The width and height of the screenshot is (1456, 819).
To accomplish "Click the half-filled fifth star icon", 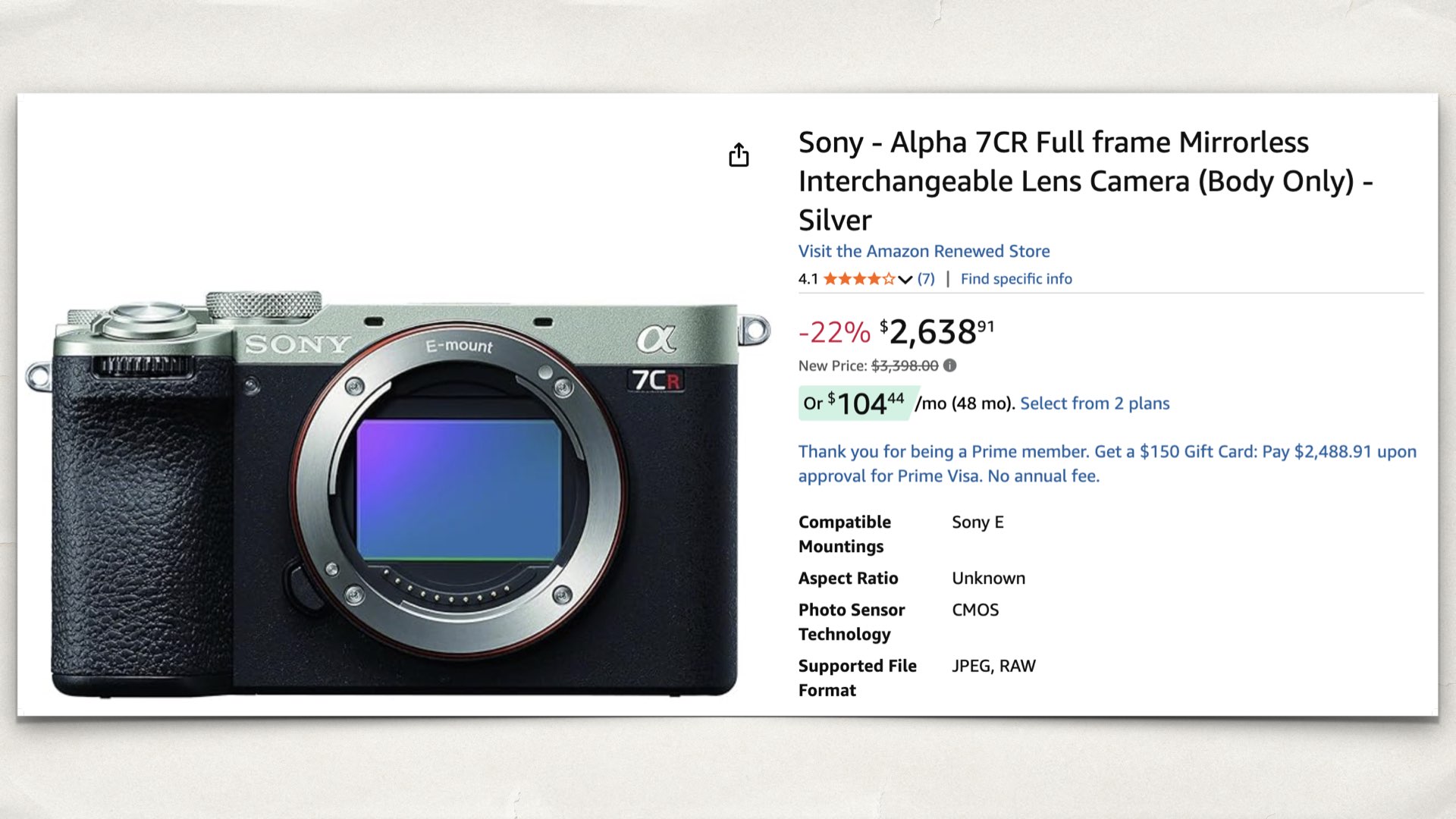I will (890, 278).
